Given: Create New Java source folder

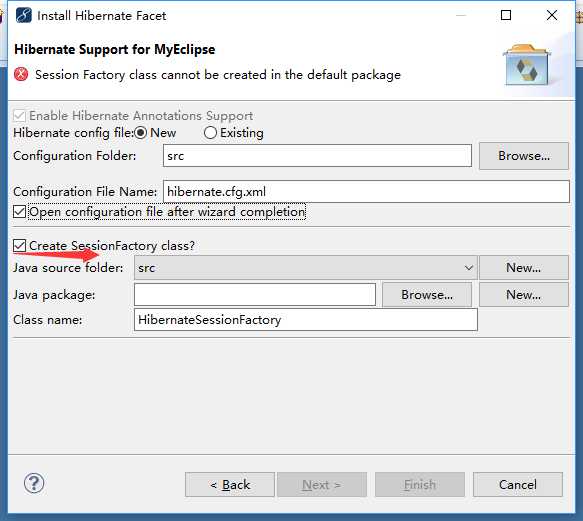Looking at the screenshot, I should click(524, 268).
